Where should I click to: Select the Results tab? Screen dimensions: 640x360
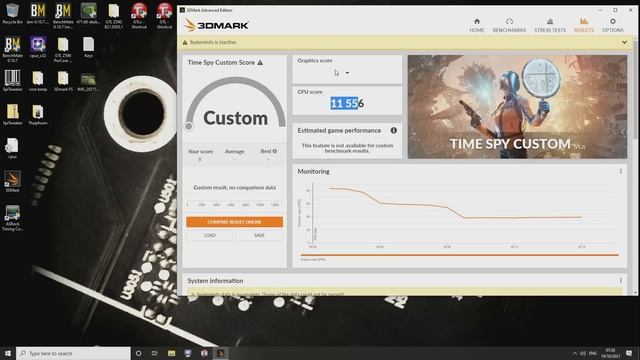pos(584,25)
